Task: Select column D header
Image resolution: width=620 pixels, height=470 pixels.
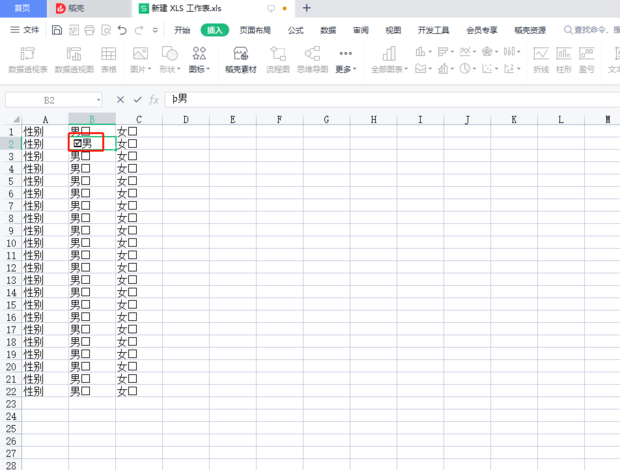Action: coord(185,119)
